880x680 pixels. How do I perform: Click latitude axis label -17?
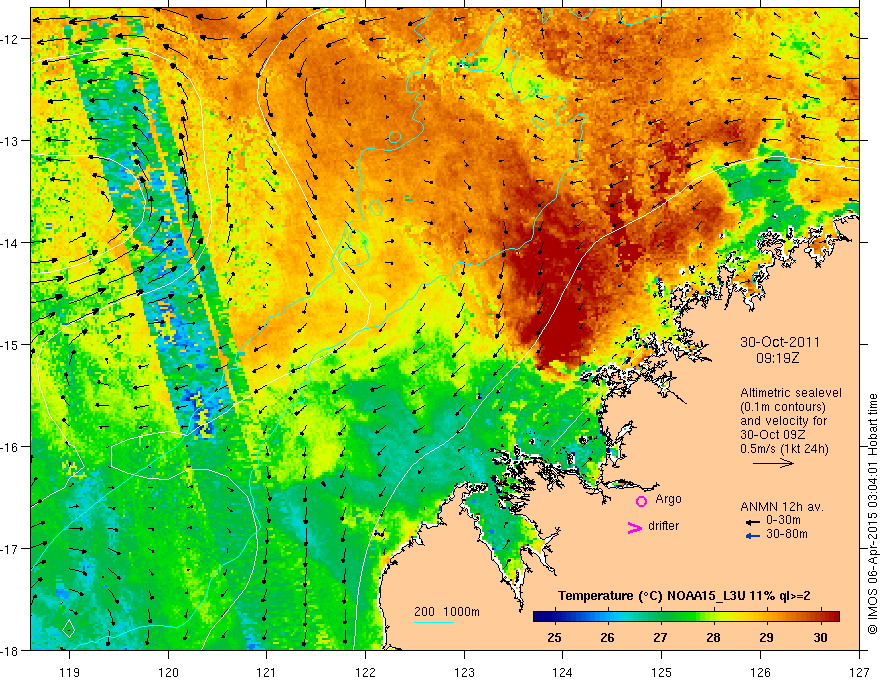[x=11, y=549]
